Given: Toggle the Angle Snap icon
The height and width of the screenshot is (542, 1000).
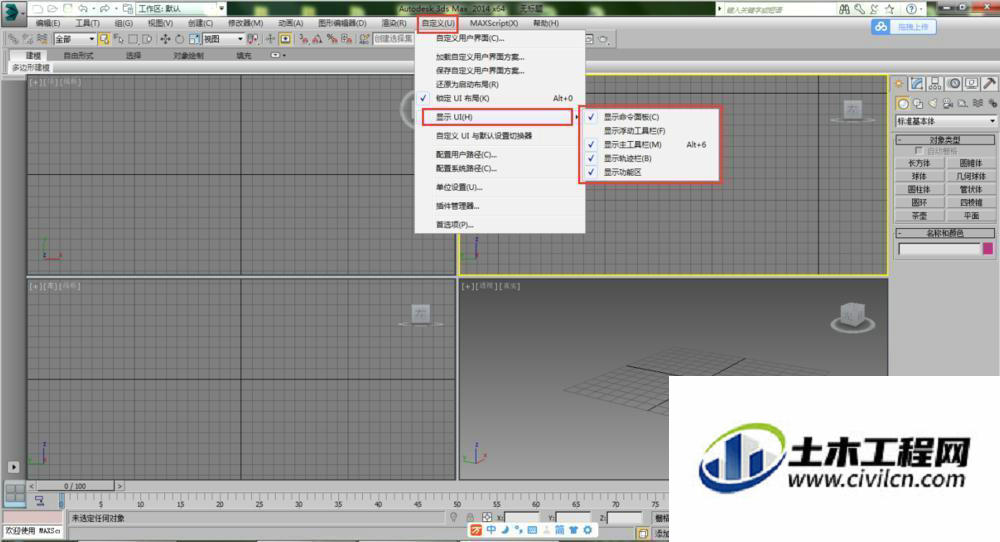Looking at the screenshot, I should (318, 39).
